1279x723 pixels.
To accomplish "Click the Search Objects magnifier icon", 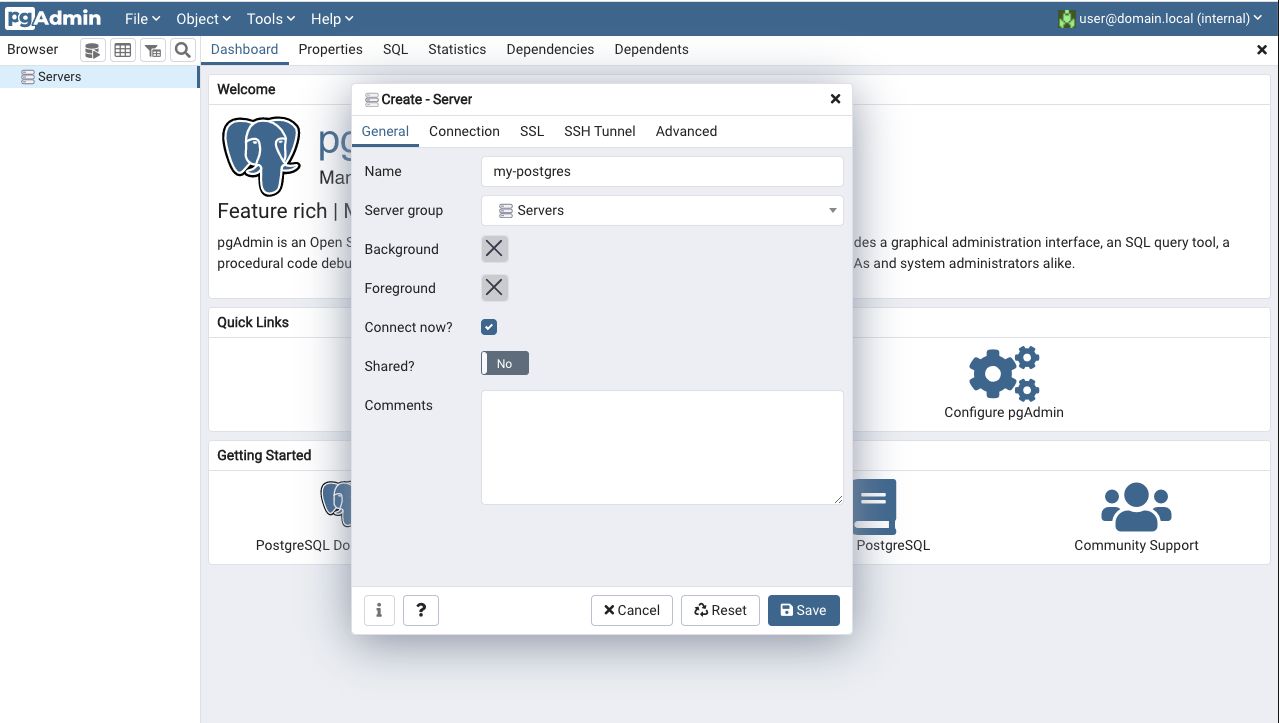I will tap(182, 50).
